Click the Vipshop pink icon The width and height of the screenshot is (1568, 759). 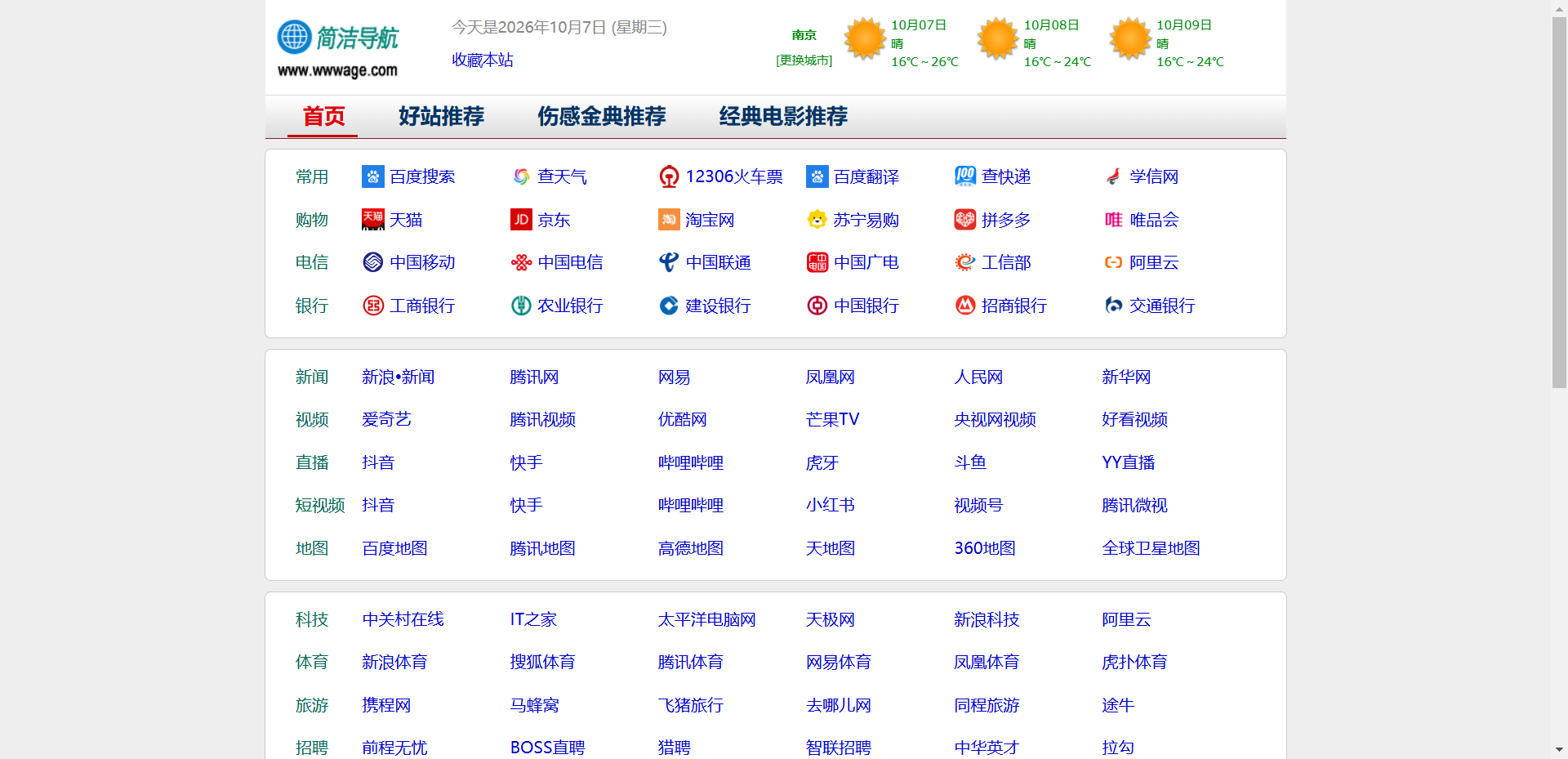pos(1113,219)
